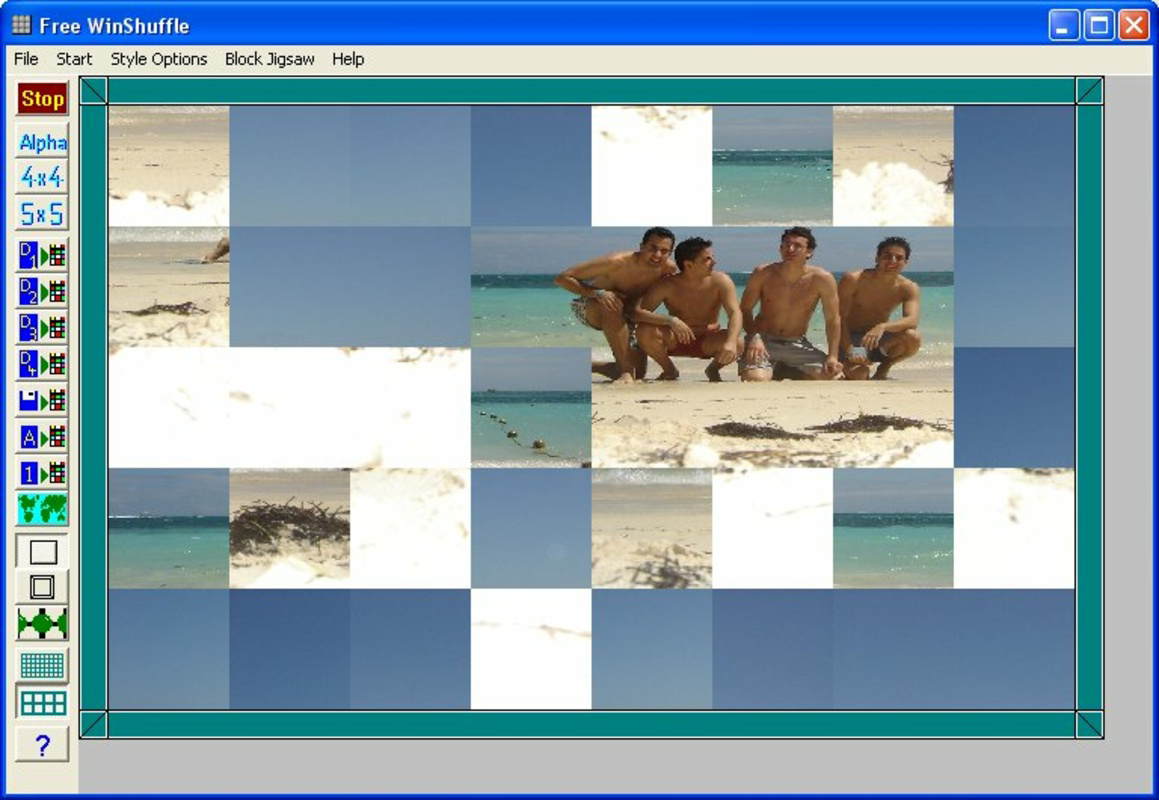Select the double square frame style

[42, 588]
